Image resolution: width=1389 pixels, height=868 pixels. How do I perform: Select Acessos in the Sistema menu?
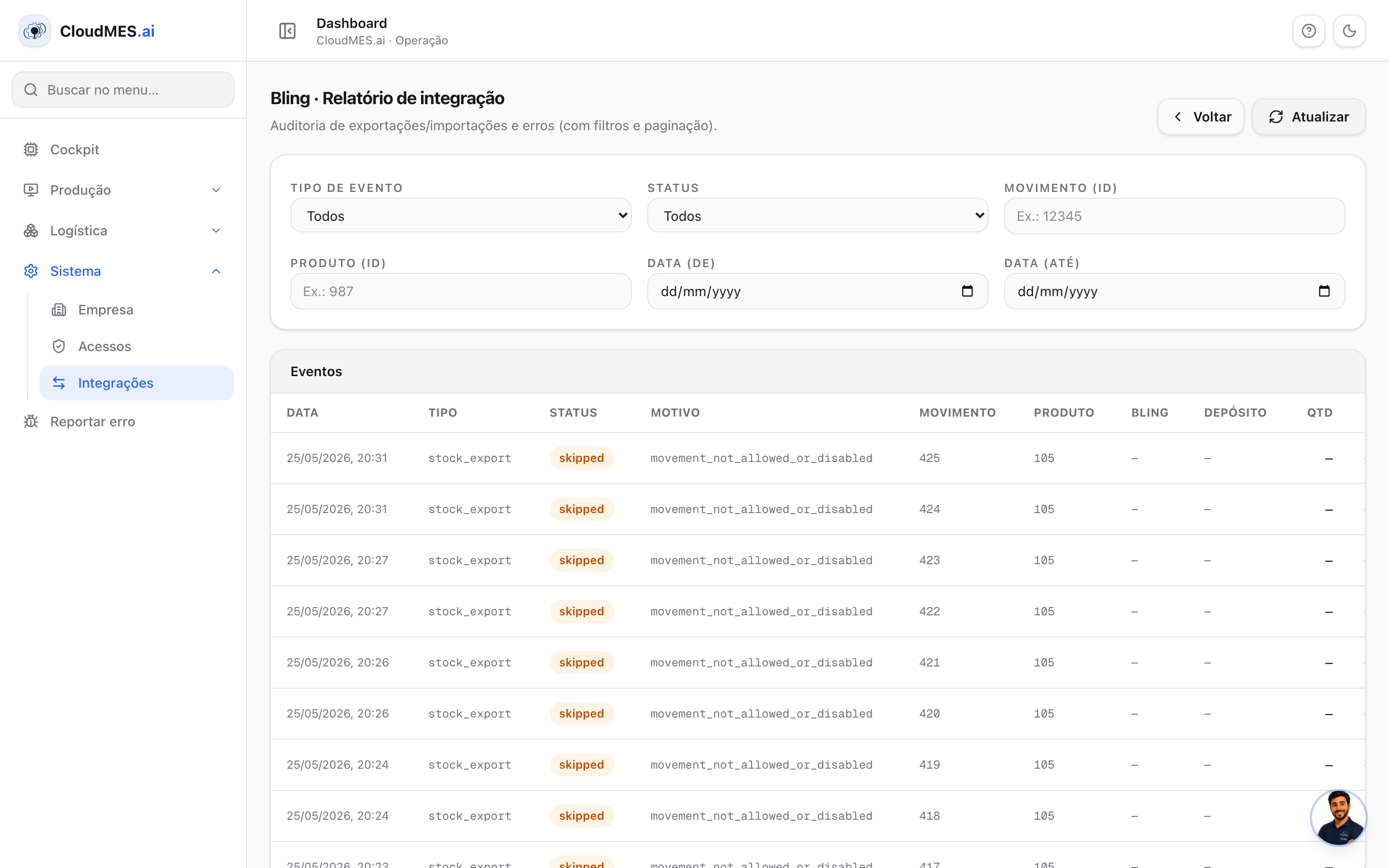136,346
